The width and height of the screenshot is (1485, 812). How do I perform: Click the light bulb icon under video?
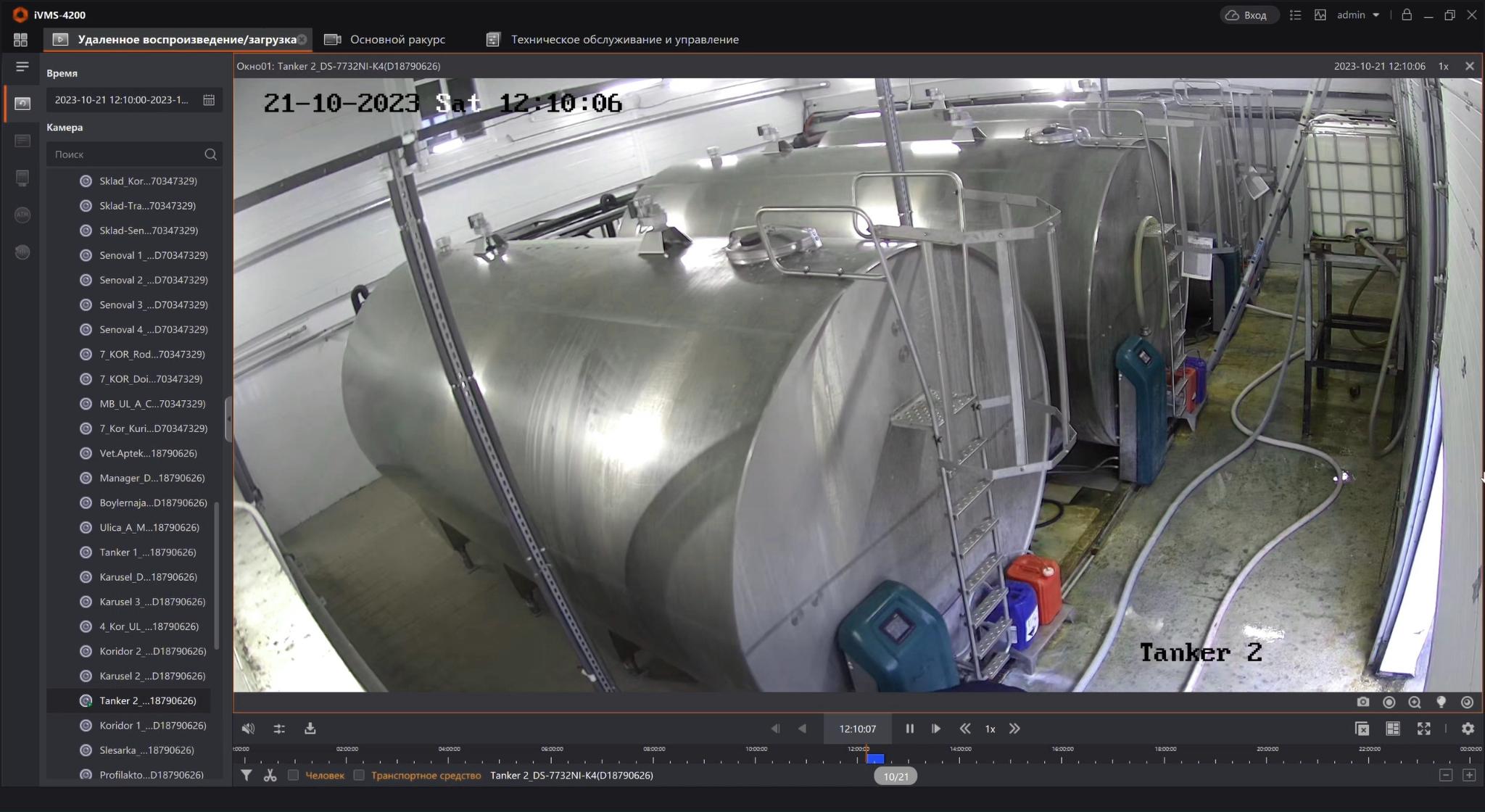(1441, 702)
